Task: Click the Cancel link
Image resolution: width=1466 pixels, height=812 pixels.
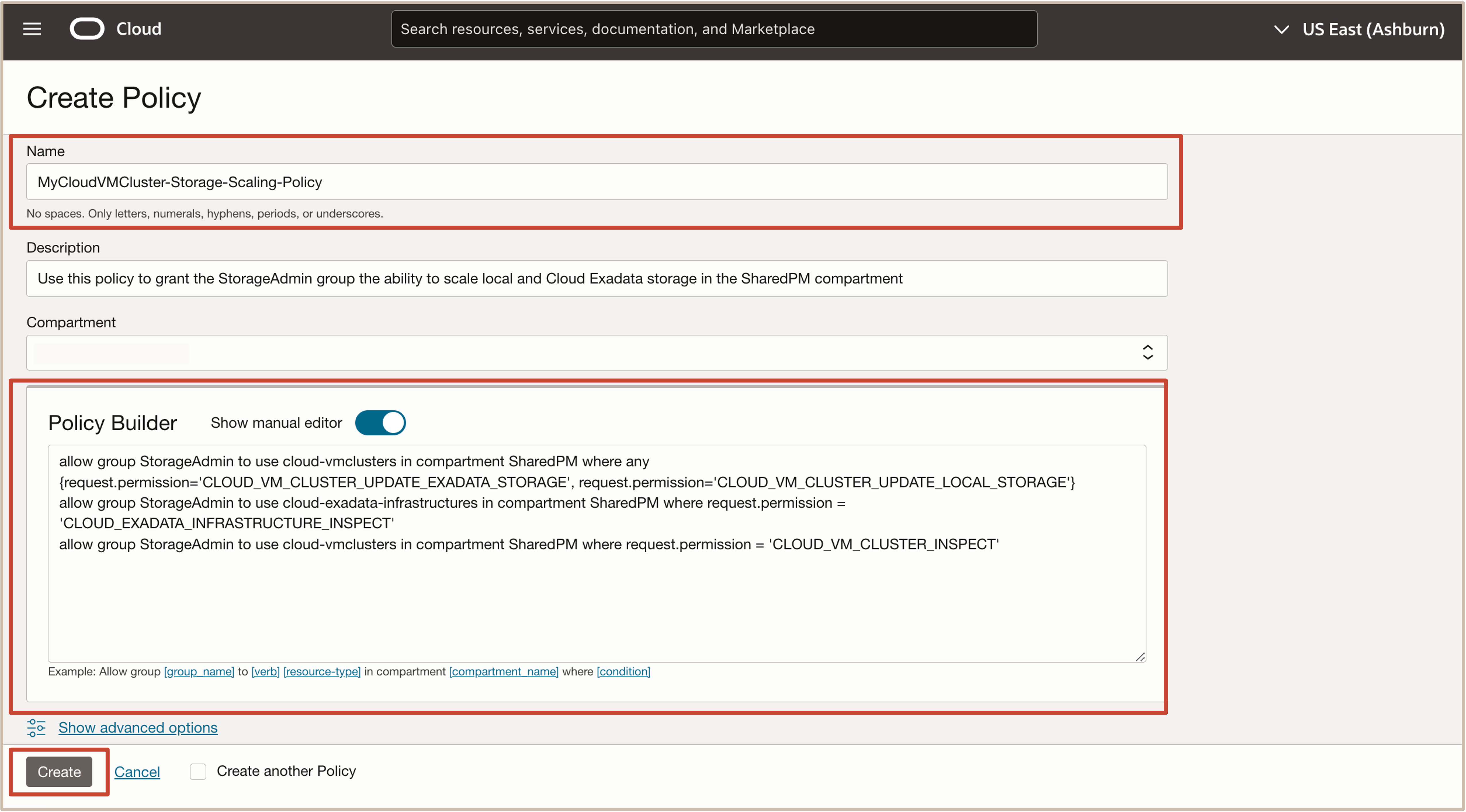Action: (x=137, y=772)
